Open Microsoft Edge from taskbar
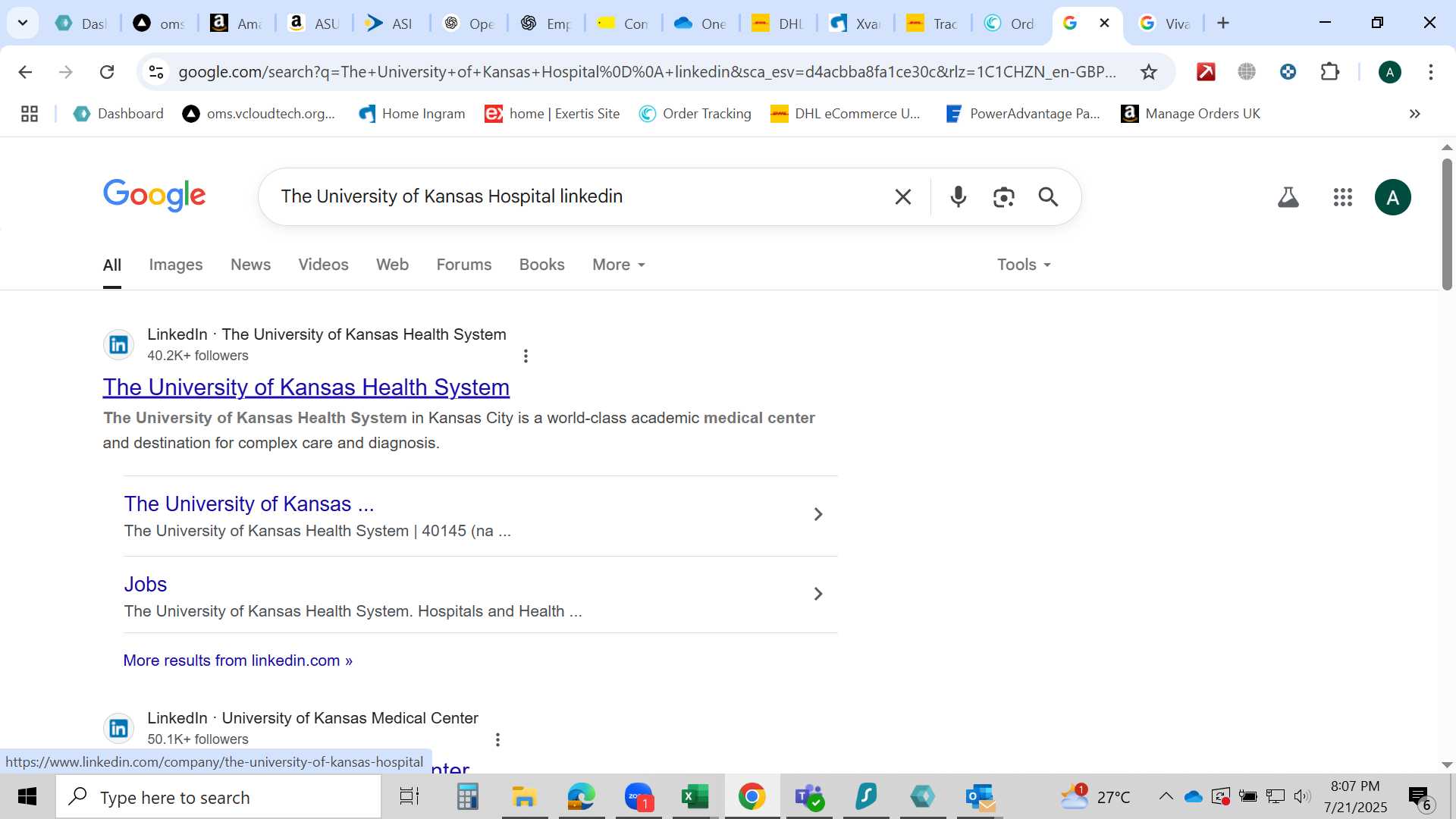1456x819 pixels. pos(581,796)
